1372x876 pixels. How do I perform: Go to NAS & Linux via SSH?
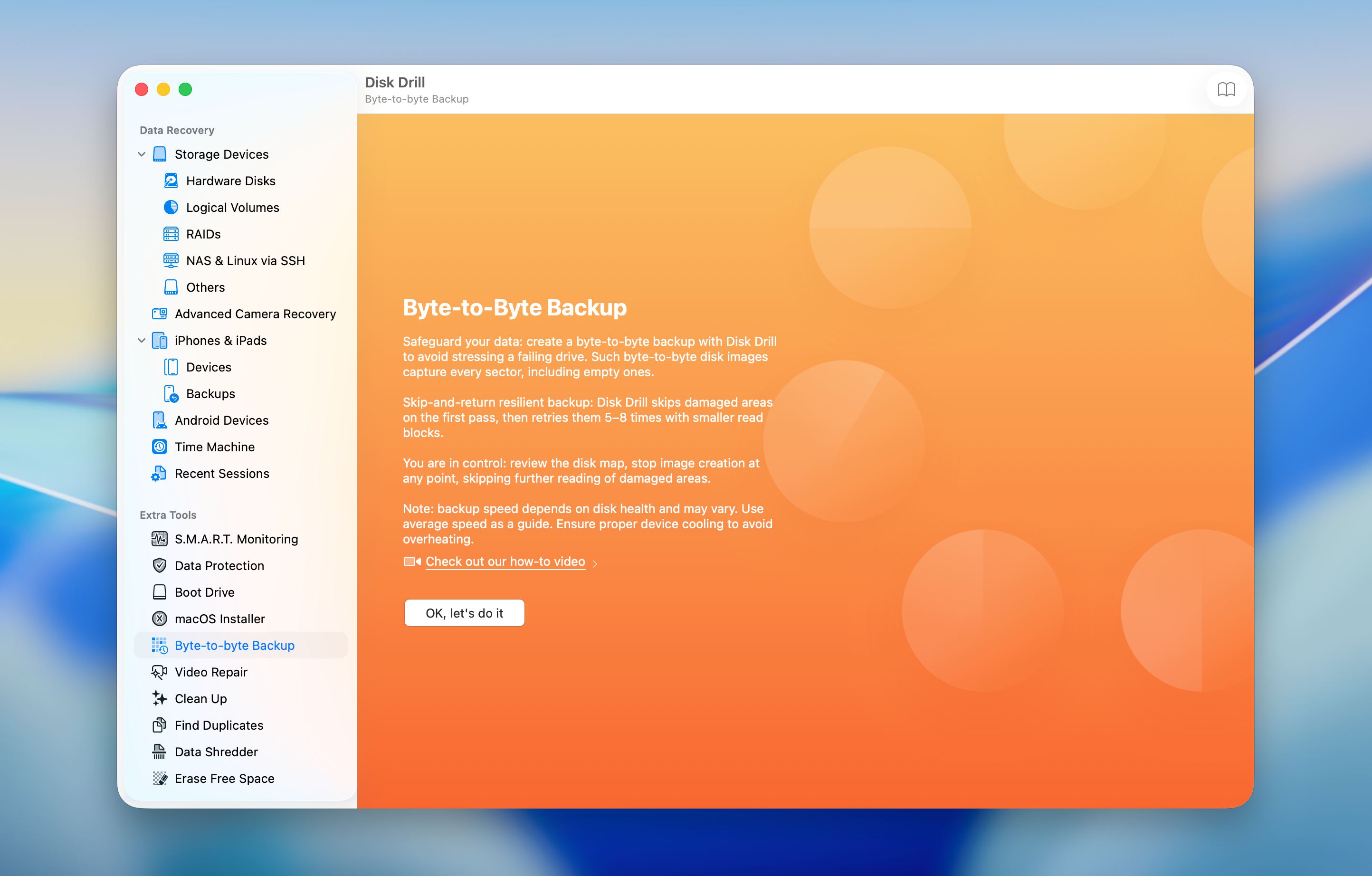(x=246, y=261)
